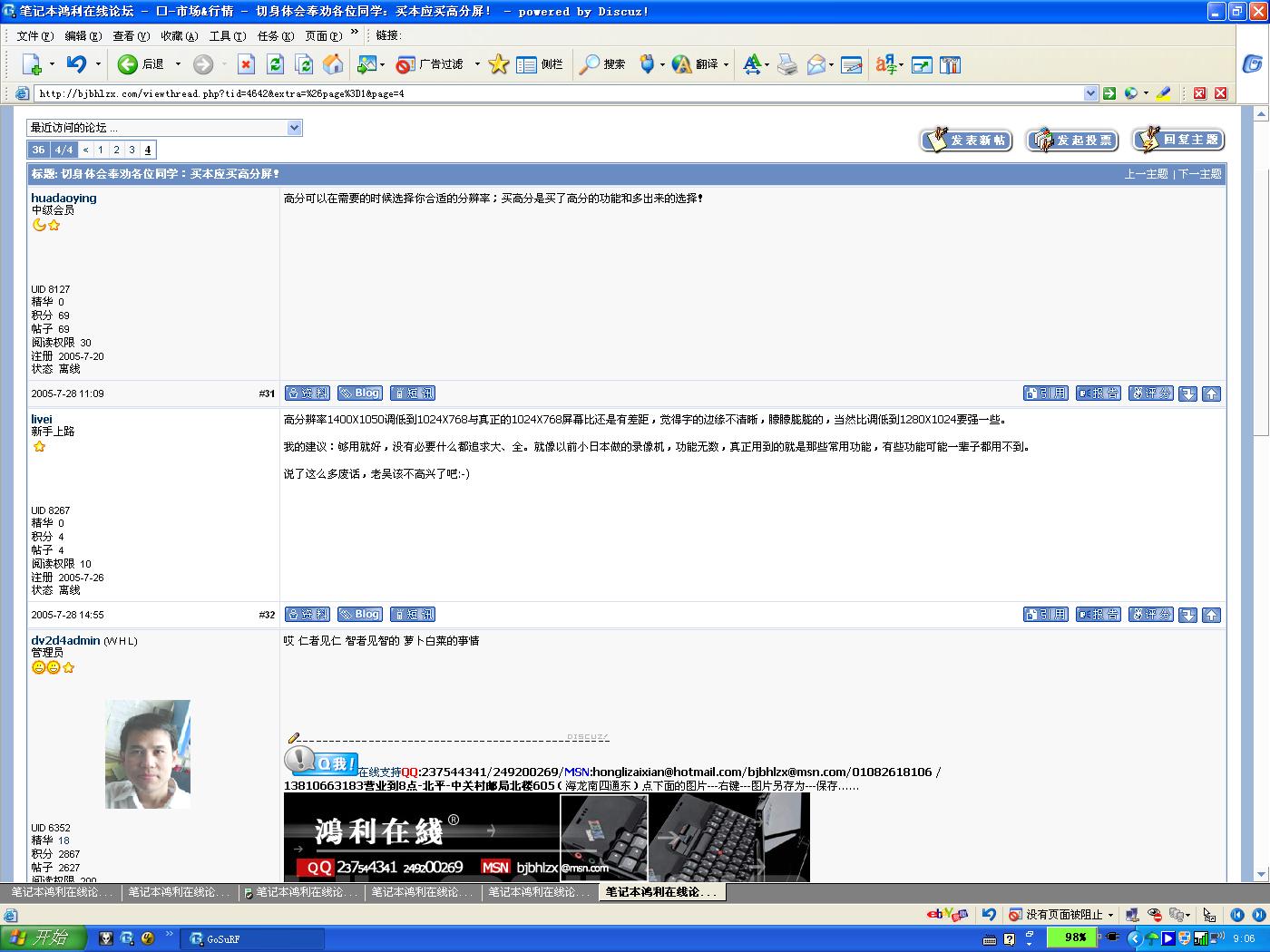Click the 发表新帖 new post button
Screen dimensions: 1270x952
pos(967,141)
